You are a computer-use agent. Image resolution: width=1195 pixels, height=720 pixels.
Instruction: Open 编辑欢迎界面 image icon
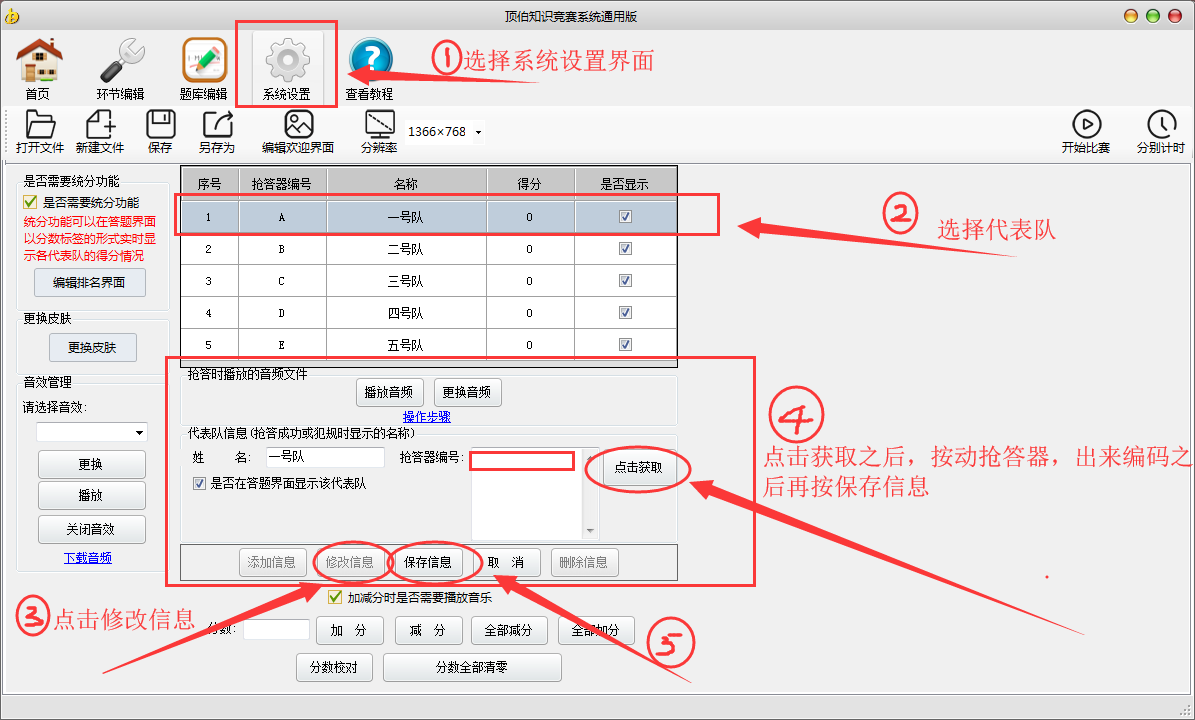(298, 125)
